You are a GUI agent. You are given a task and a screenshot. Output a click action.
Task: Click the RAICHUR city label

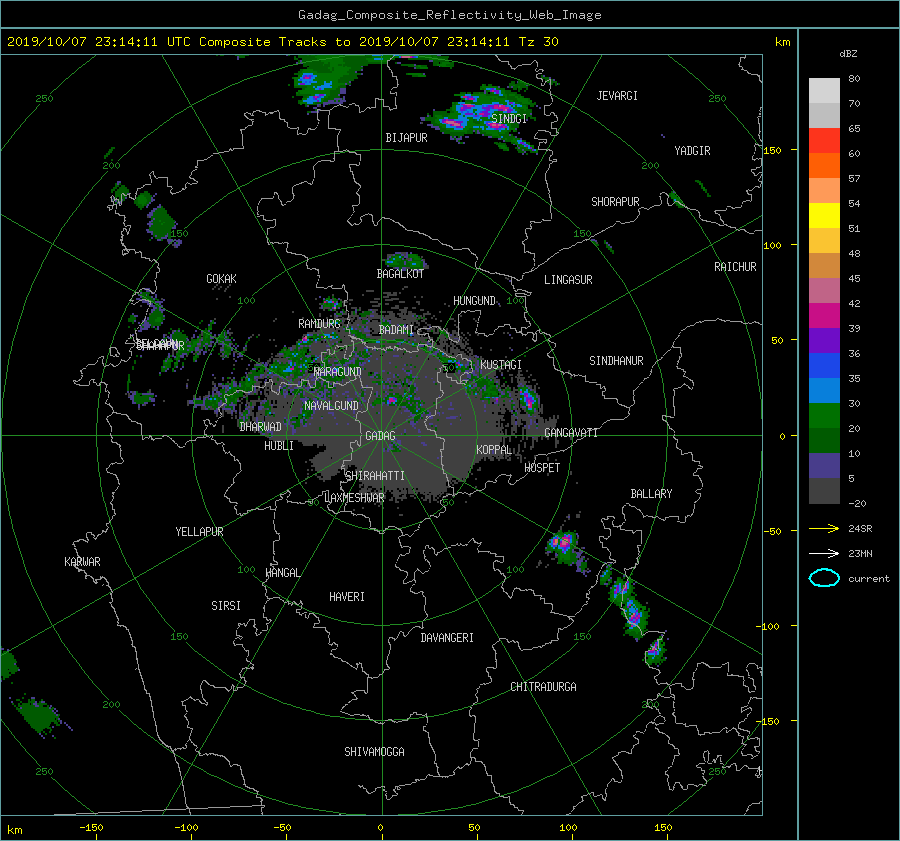pyautogui.click(x=735, y=267)
